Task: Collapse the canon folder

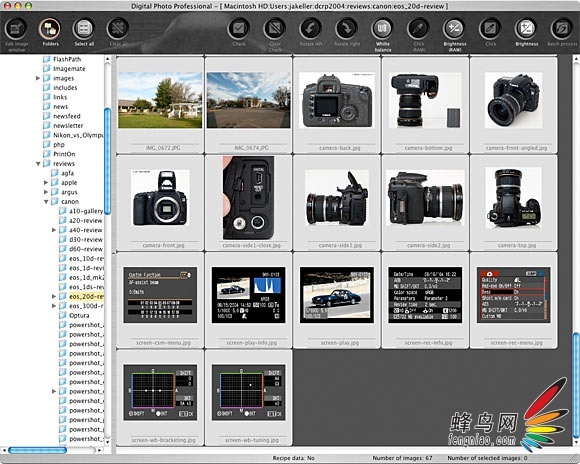Action: (x=46, y=202)
